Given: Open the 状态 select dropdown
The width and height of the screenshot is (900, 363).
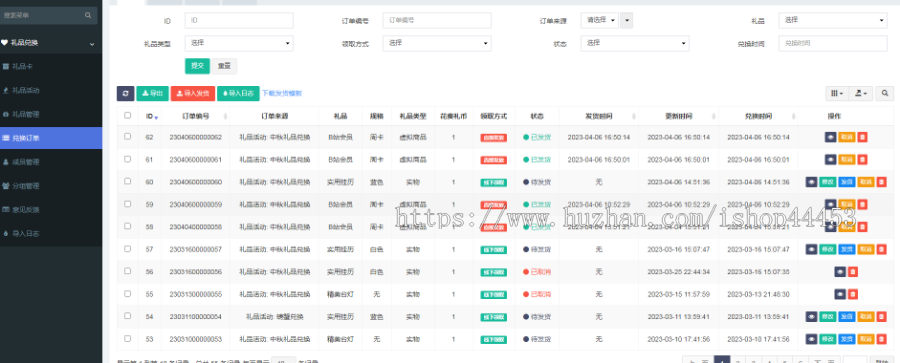Looking at the screenshot, I should [635, 43].
